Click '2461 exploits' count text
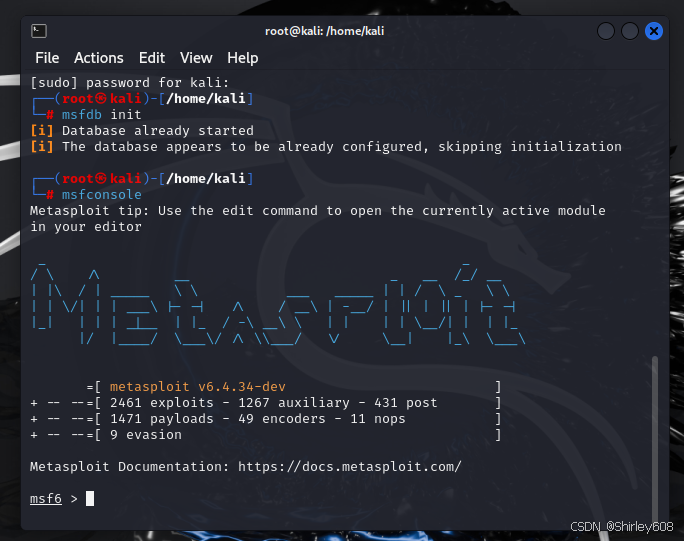This screenshot has width=684, height=541. pos(161,403)
